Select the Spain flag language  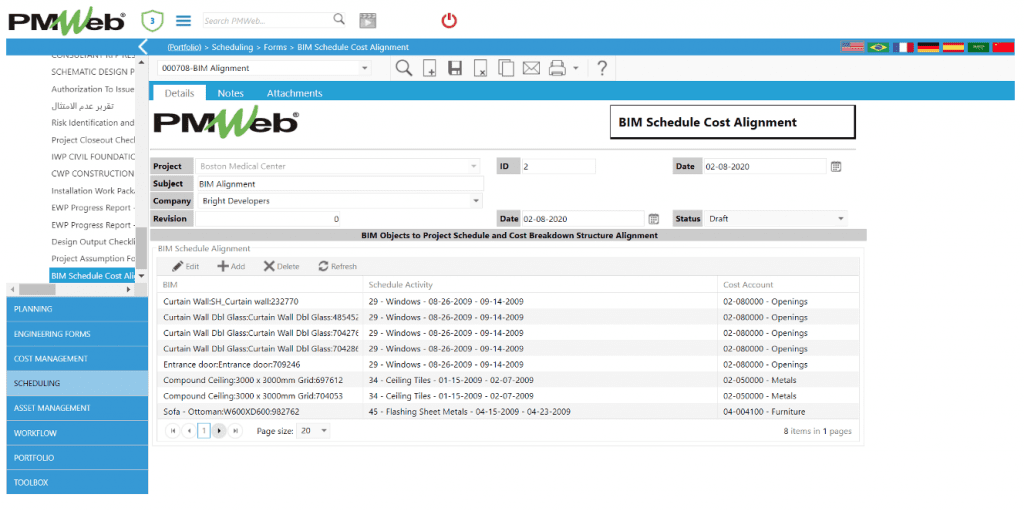(x=953, y=47)
